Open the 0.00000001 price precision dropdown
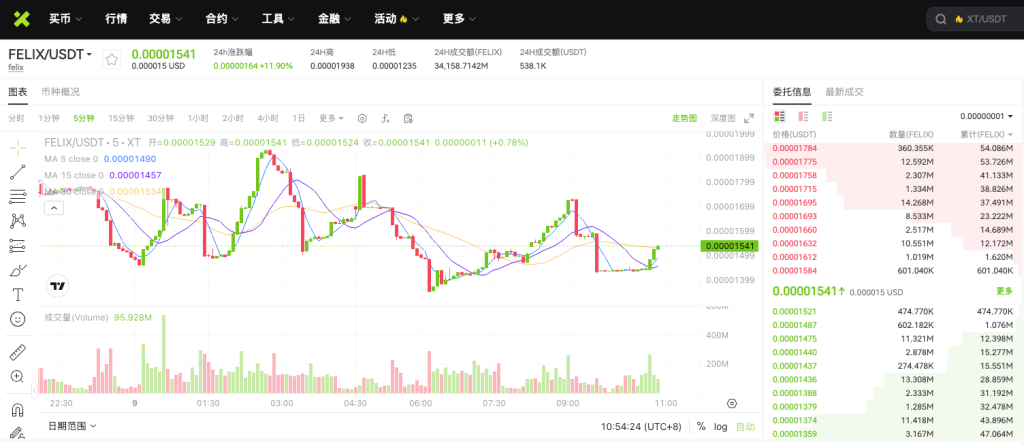The width and height of the screenshot is (1024, 445). [x=986, y=116]
